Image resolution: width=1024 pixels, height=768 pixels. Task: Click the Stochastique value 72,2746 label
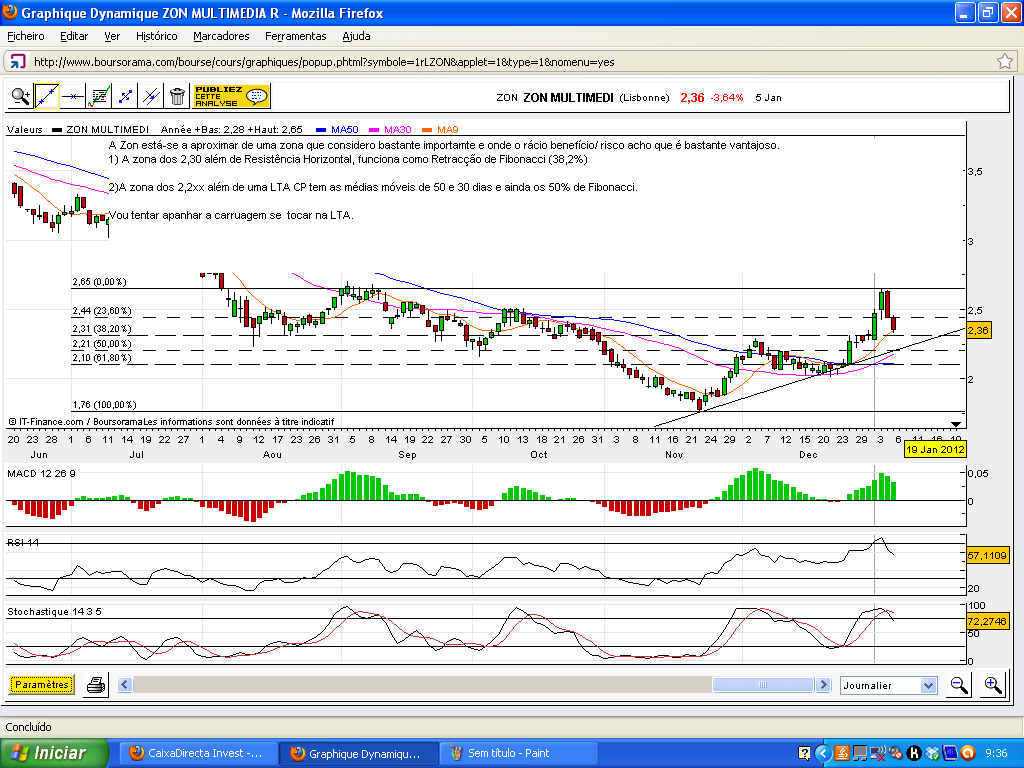(987, 621)
